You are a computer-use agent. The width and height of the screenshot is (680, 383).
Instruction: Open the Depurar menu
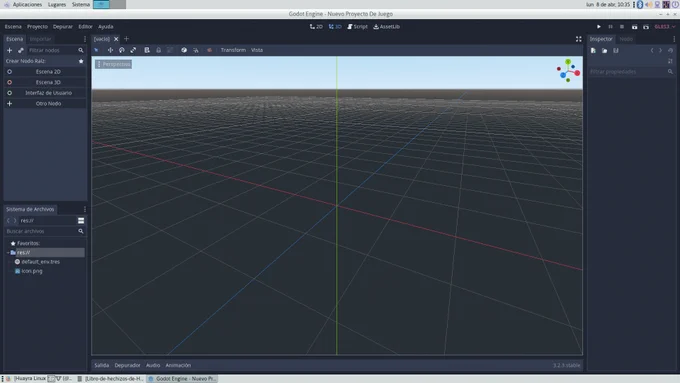[x=63, y=26]
